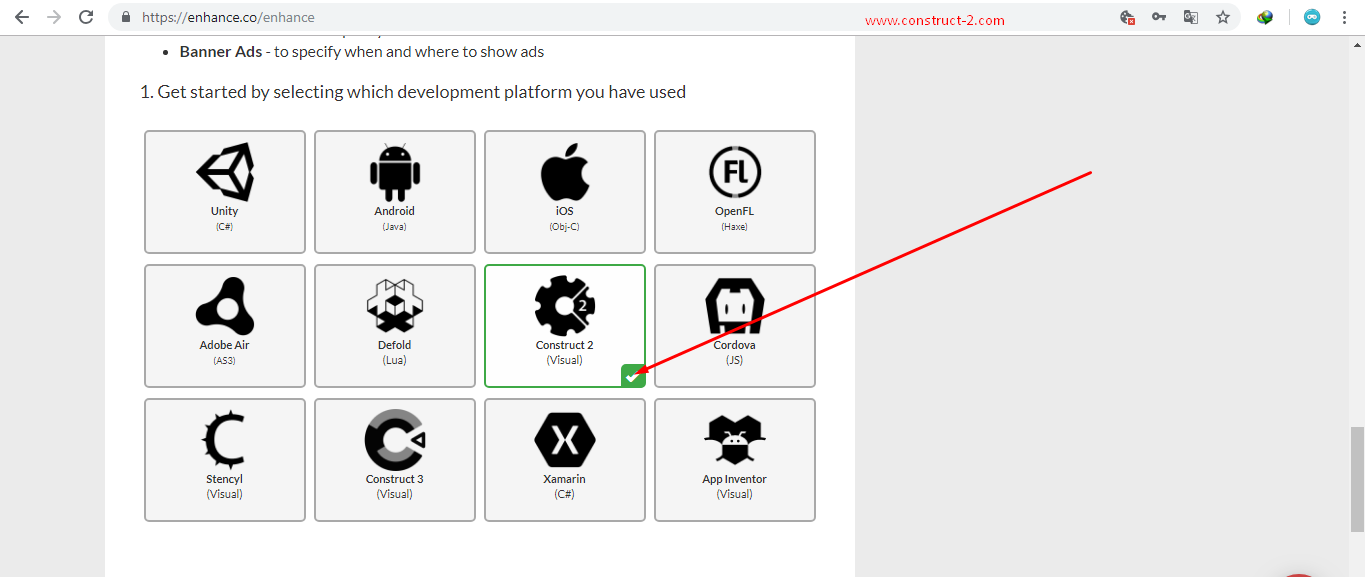Select the Unity (C#) platform card
1365x577 pixels.
tap(225, 192)
